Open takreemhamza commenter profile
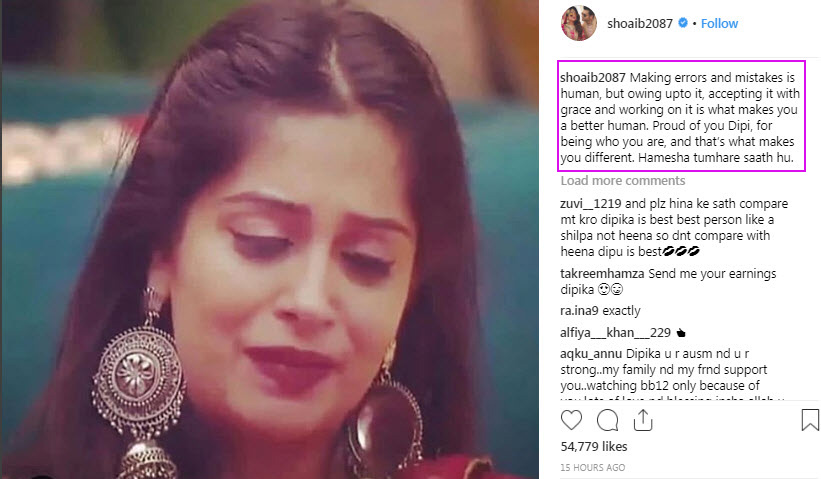 pyautogui.click(x=602, y=273)
